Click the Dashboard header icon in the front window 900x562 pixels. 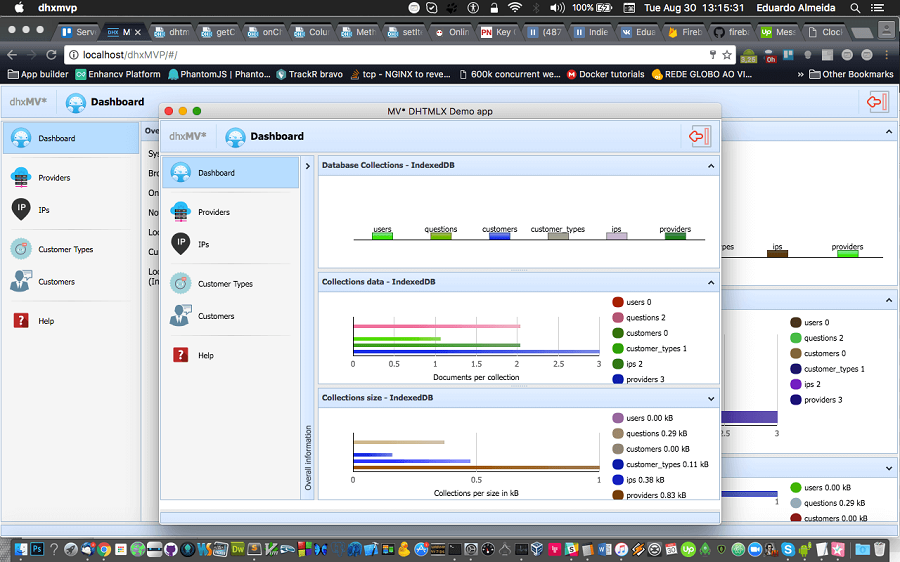pyautogui.click(x=235, y=137)
